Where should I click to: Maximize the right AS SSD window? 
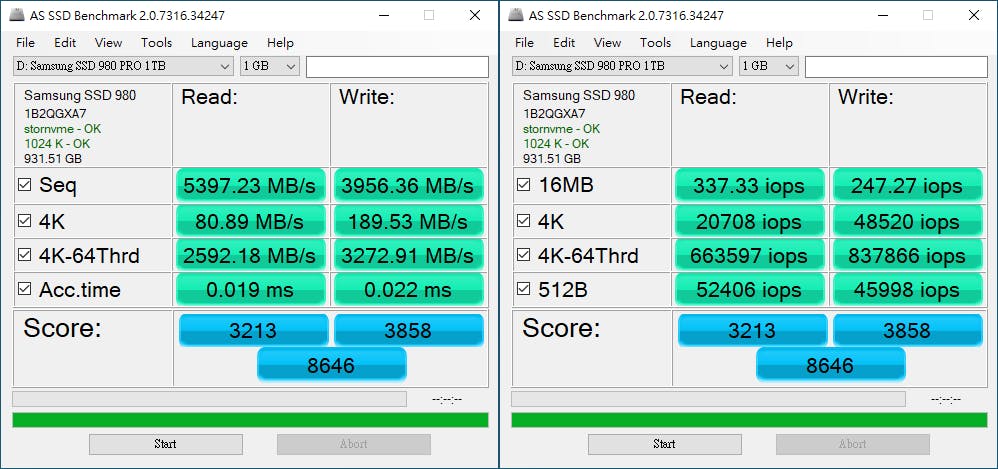[928, 15]
